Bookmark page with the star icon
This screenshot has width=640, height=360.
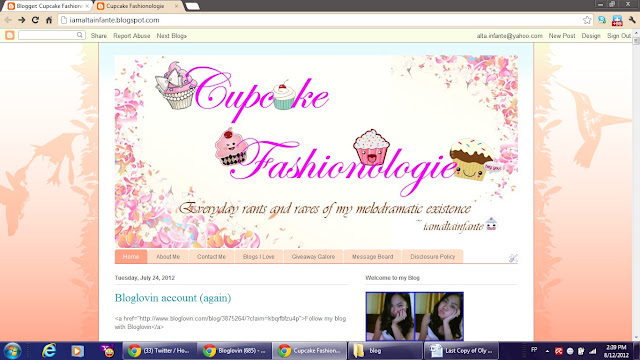coord(587,20)
